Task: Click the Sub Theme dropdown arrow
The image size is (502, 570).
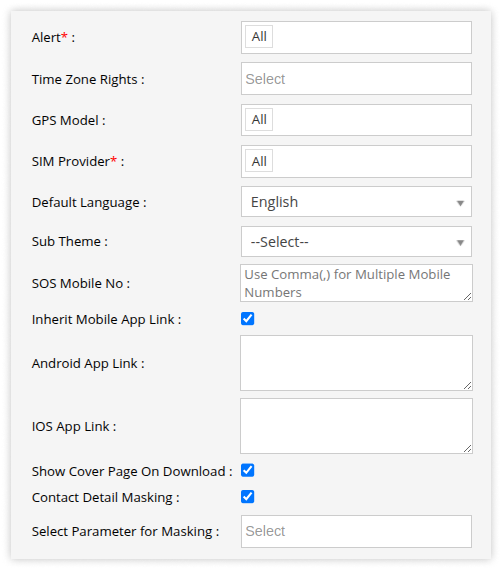Action: tap(460, 243)
